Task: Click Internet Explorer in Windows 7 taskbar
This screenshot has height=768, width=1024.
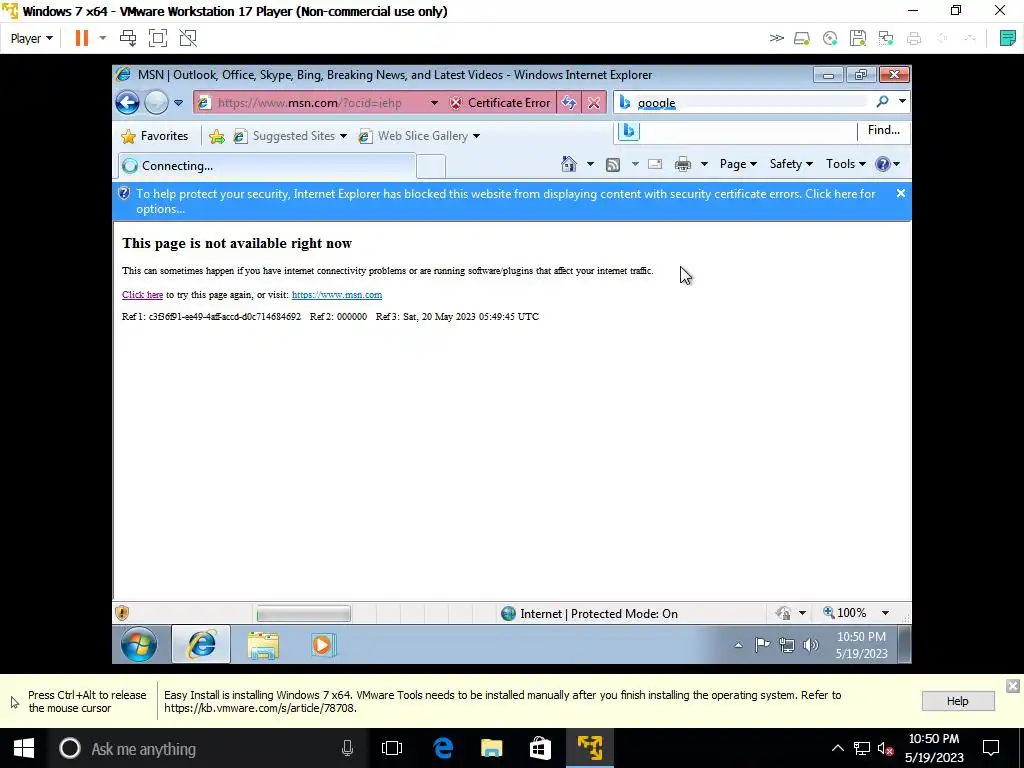Action: [x=201, y=645]
